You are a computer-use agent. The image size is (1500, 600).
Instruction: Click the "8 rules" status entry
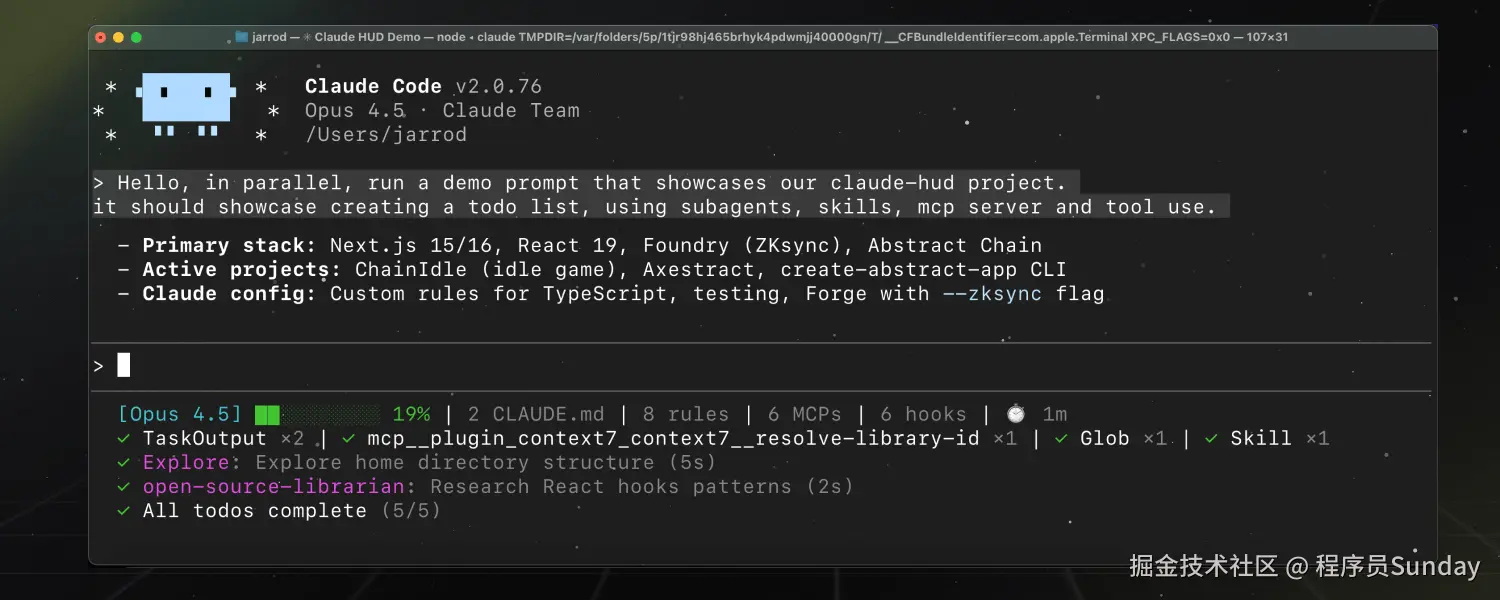[x=686, y=414]
